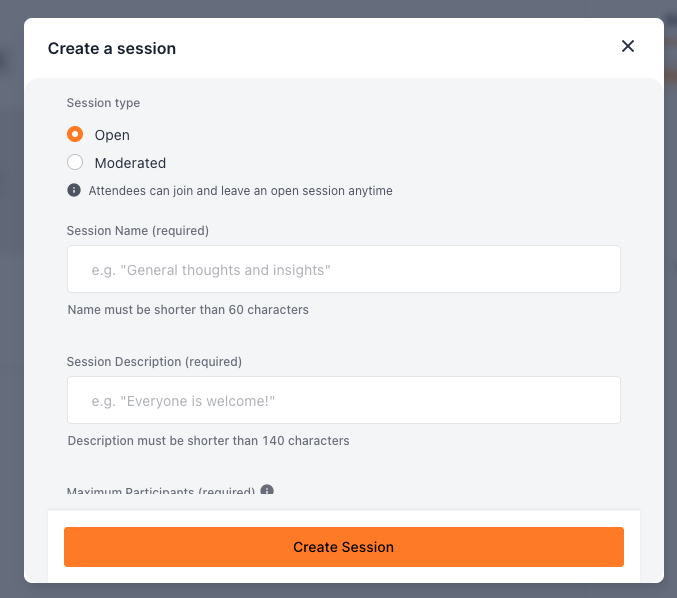Select the Moderated session type radio button
Viewport: 677px width, 598px height.
75,162
